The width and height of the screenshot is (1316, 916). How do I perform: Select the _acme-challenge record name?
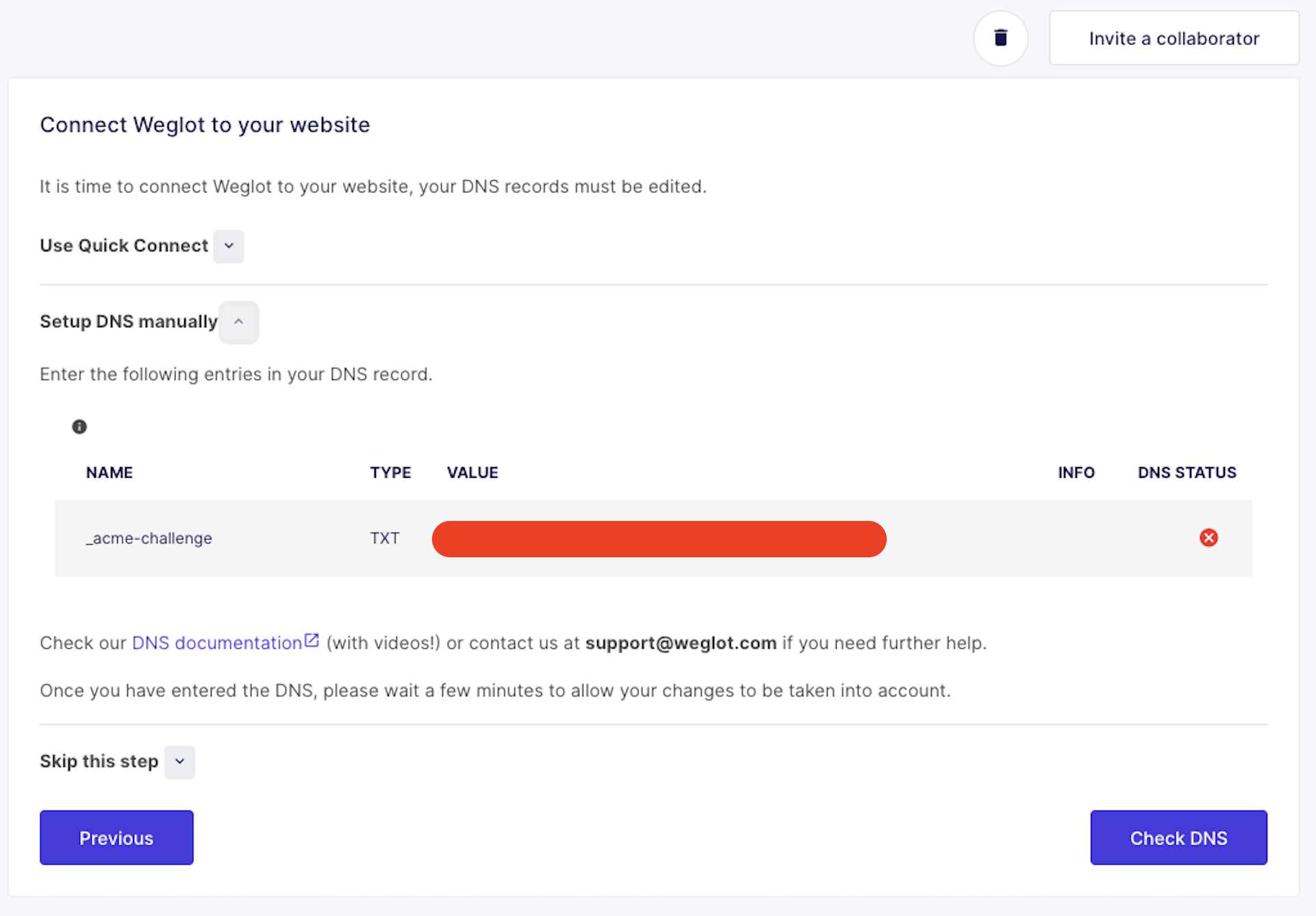click(x=149, y=538)
